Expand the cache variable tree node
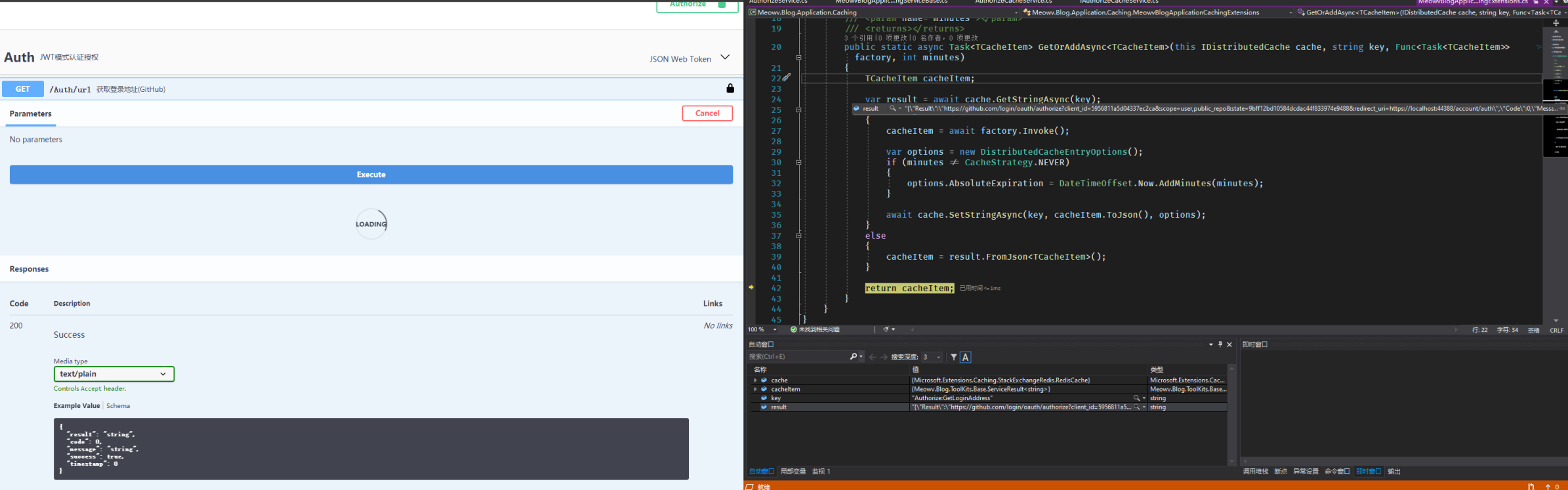The width and height of the screenshot is (1568, 490). (x=755, y=380)
